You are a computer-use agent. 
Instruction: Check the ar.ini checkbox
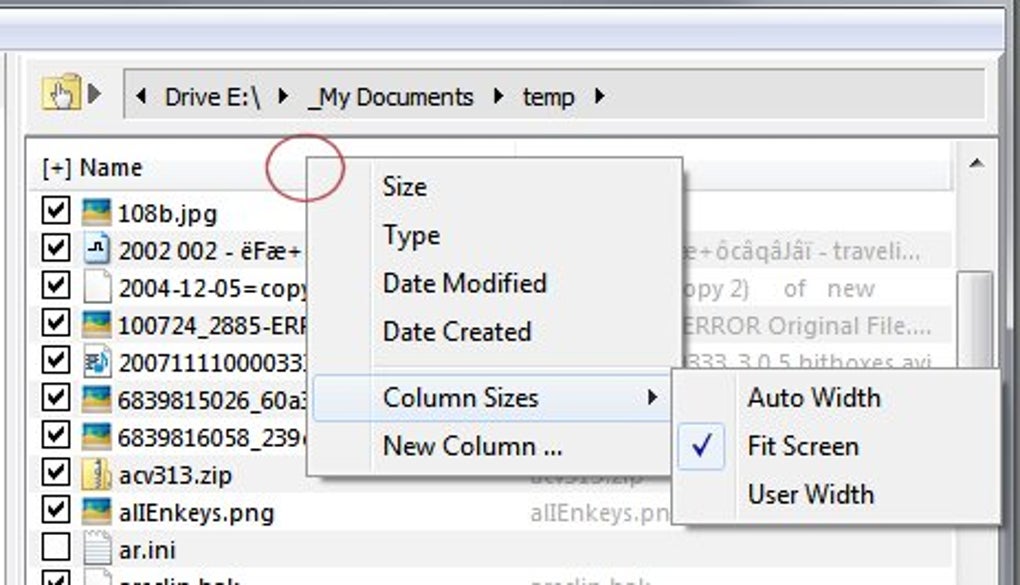tap(56, 547)
